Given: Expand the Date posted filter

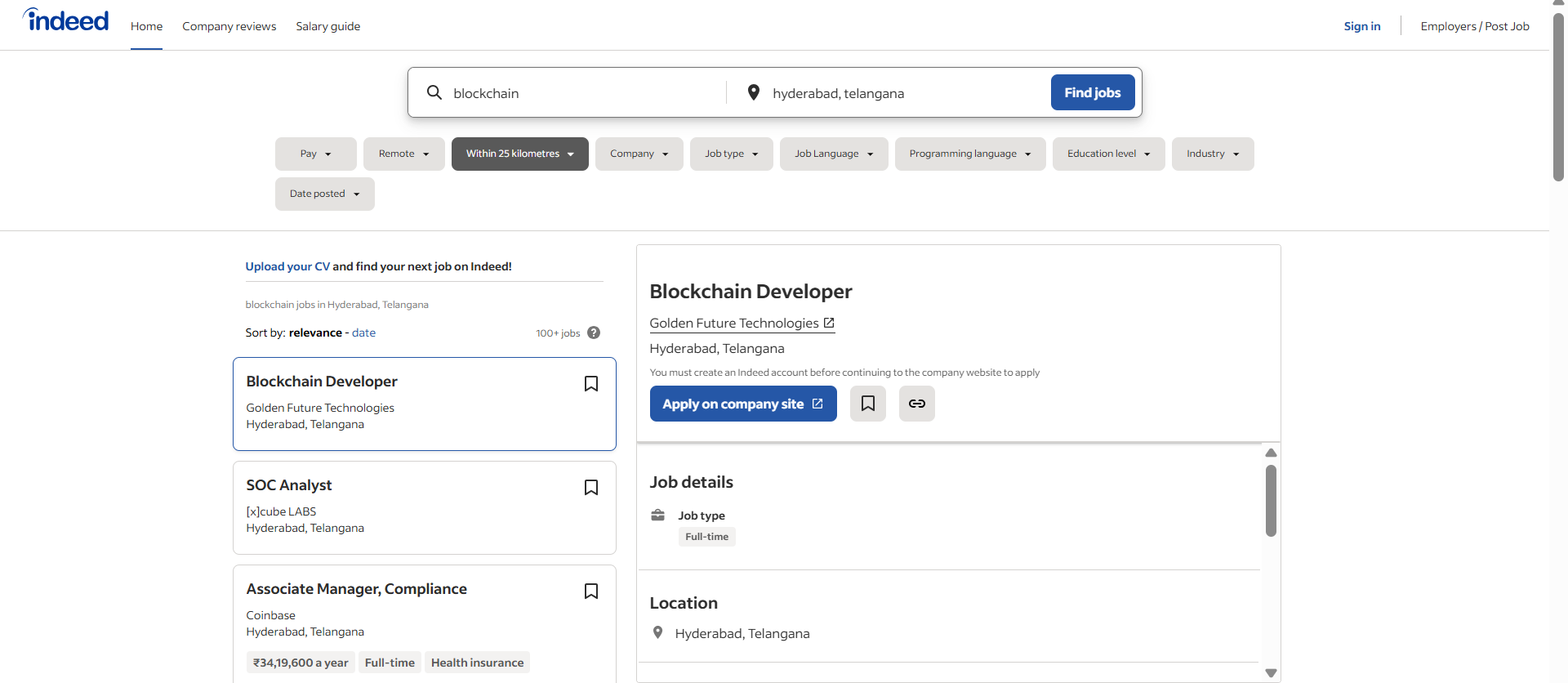Looking at the screenshot, I should pos(324,194).
